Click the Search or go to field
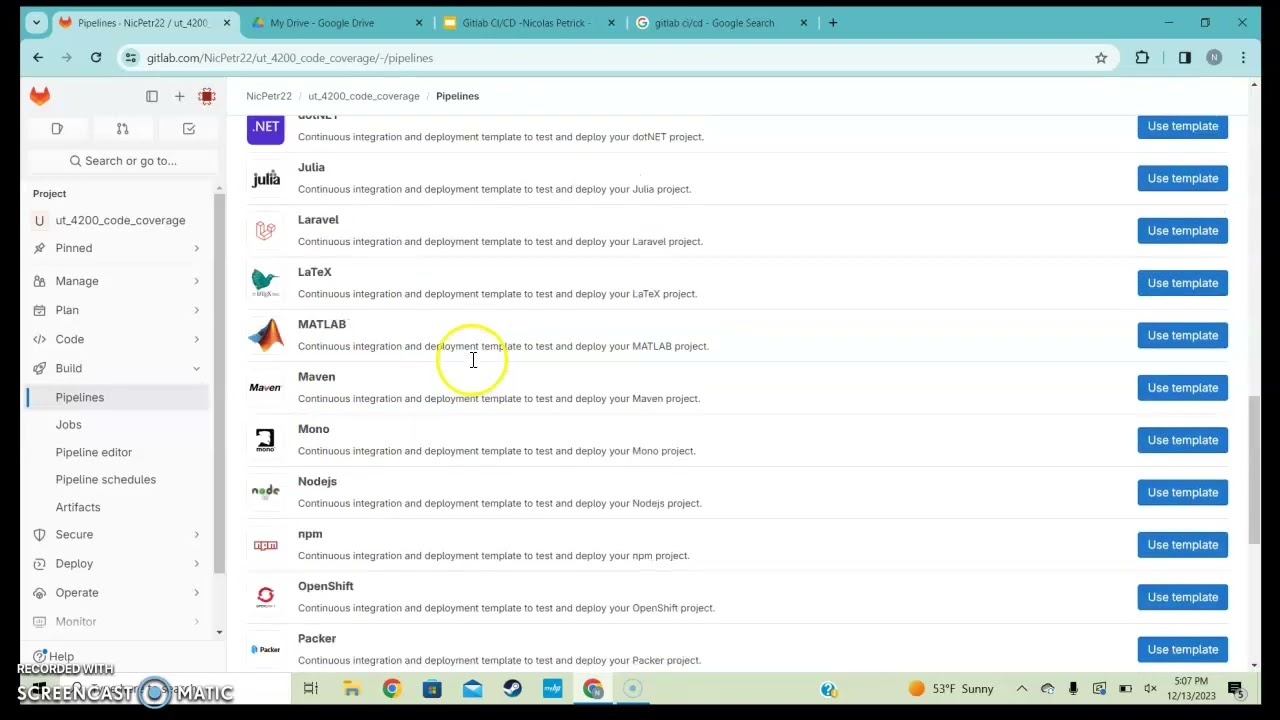 pyautogui.click(x=123, y=161)
